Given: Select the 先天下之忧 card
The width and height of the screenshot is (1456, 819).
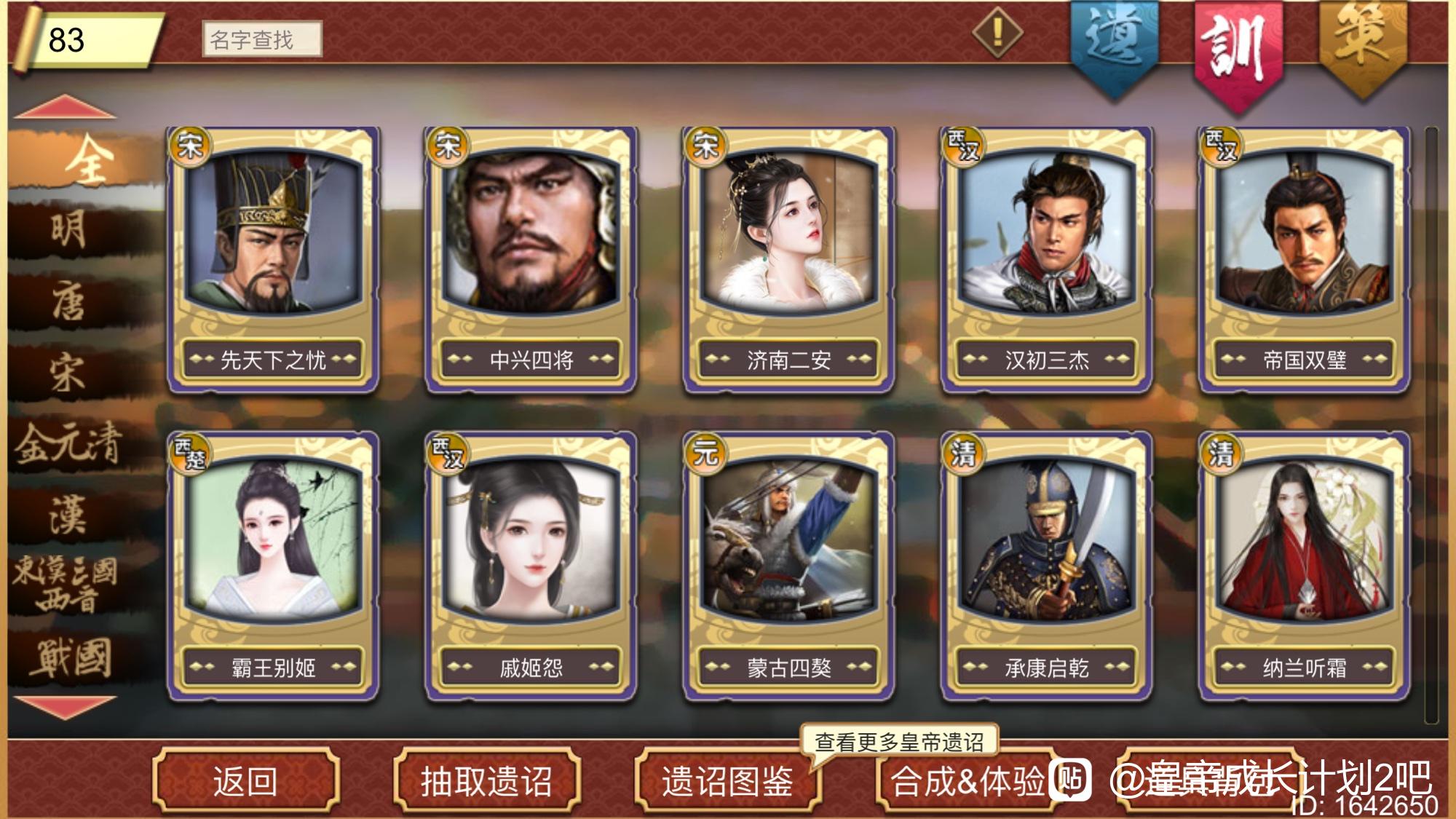Looking at the screenshot, I should pos(273,260).
